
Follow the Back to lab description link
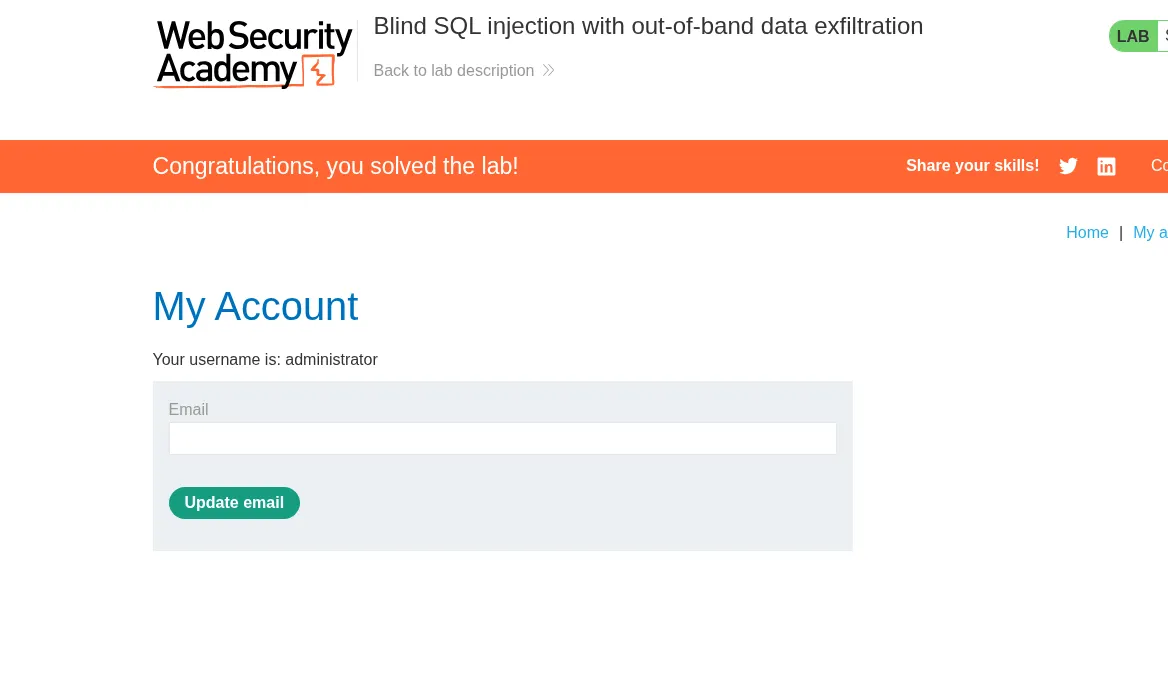tap(453, 70)
